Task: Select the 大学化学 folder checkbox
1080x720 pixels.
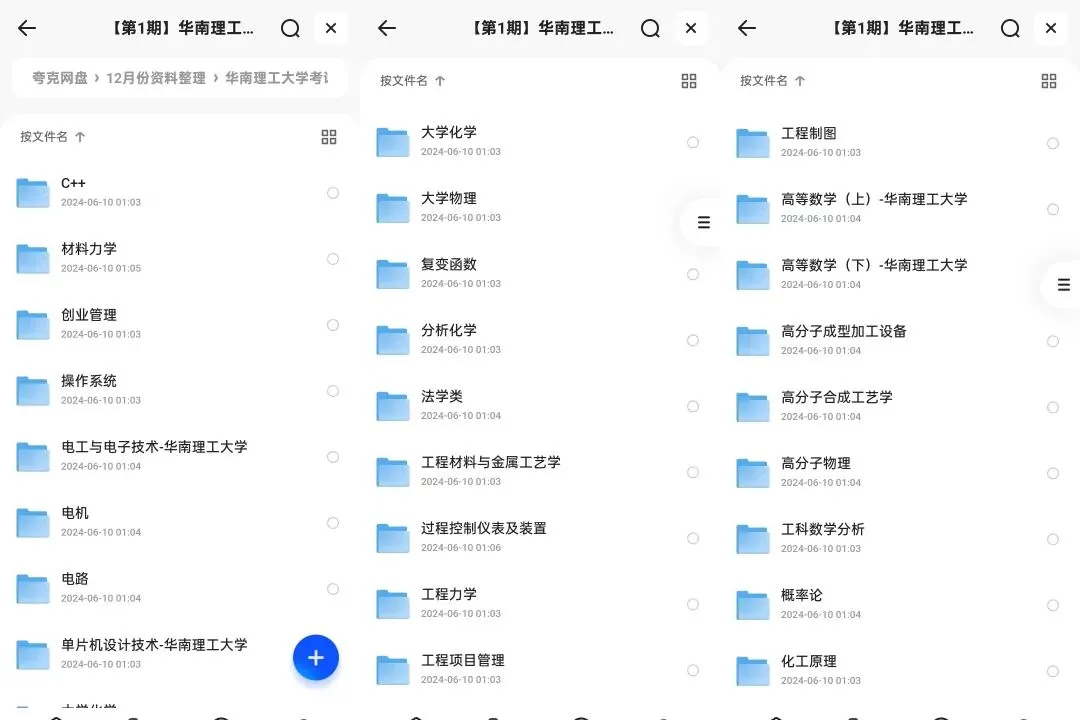Action: [x=693, y=142]
